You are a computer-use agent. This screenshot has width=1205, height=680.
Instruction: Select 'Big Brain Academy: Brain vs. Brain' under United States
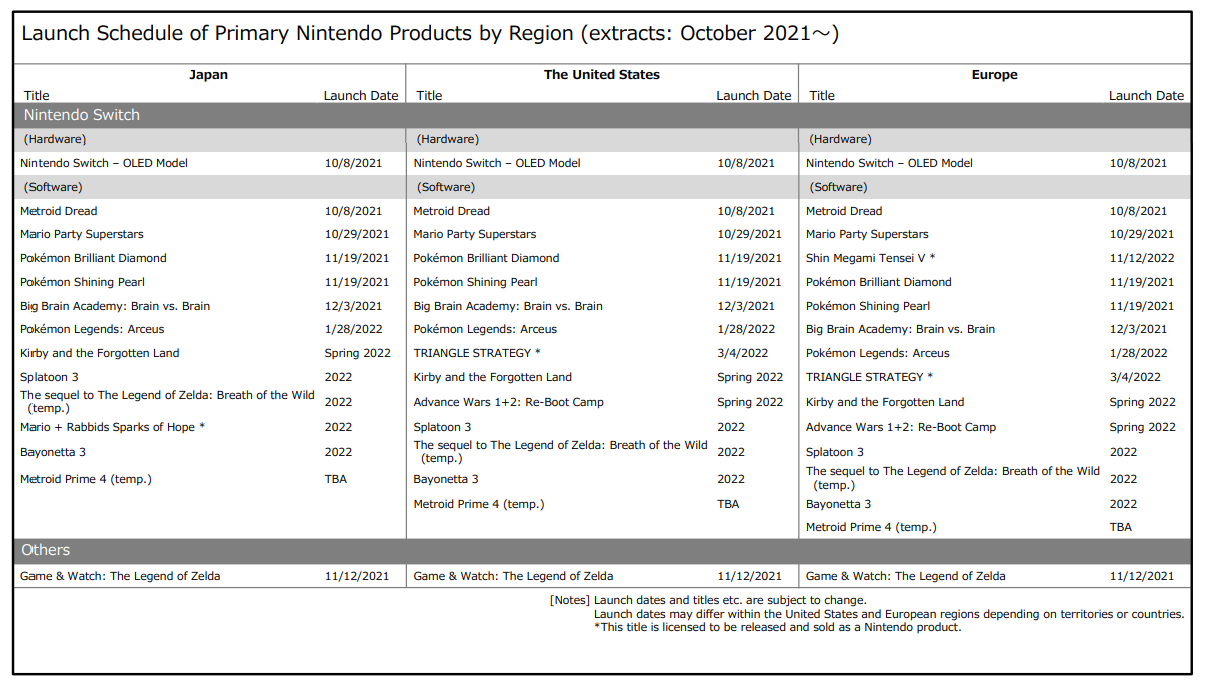pyautogui.click(x=508, y=306)
